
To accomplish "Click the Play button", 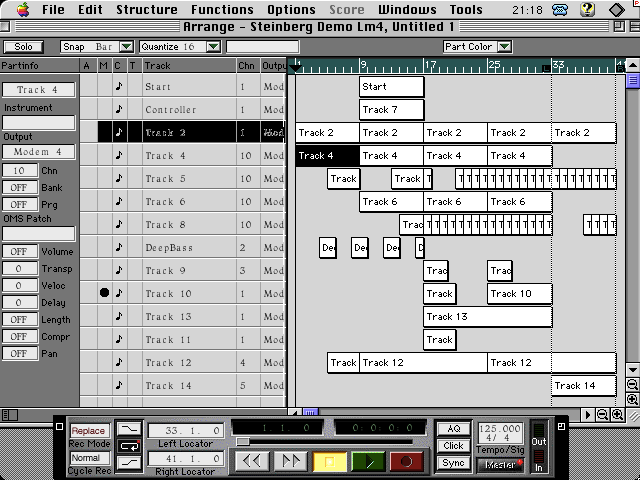I will (368, 461).
